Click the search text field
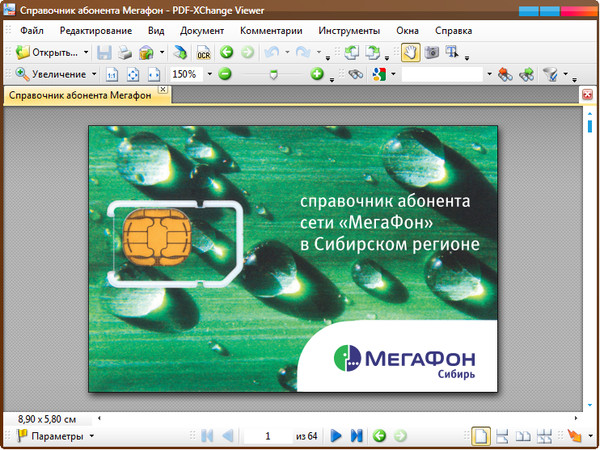Image resolution: width=600 pixels, height=450 pixels. click(x=442, y=74)
